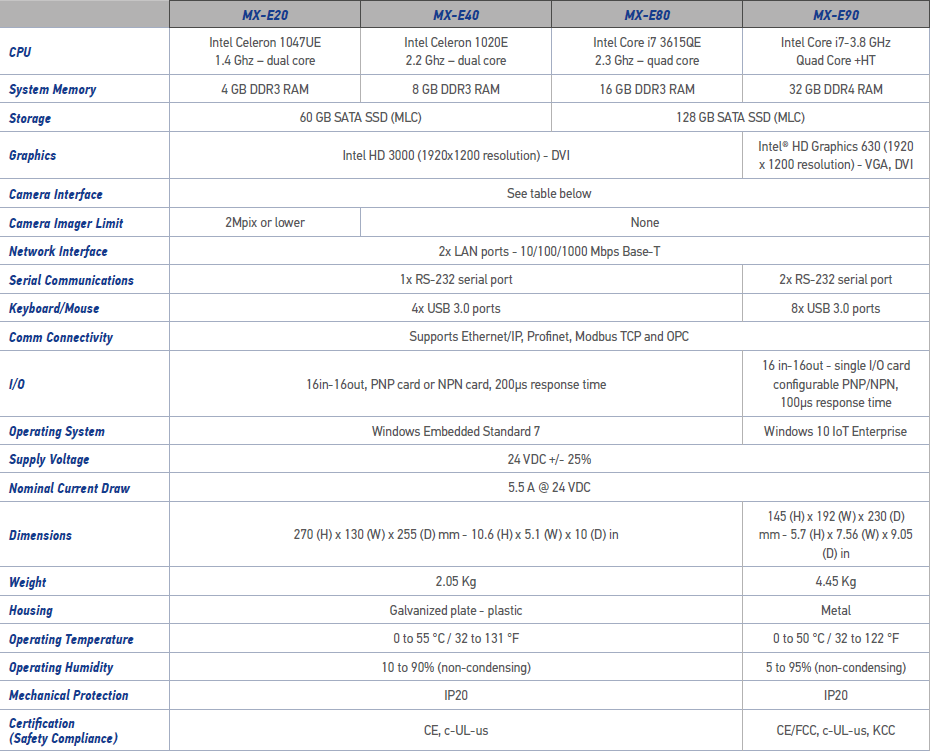Image resolution: width=930 pixels, height=751 pixels.
Task: Click the 32 GB DDR4 RAM cell
Action: (836, 89)
